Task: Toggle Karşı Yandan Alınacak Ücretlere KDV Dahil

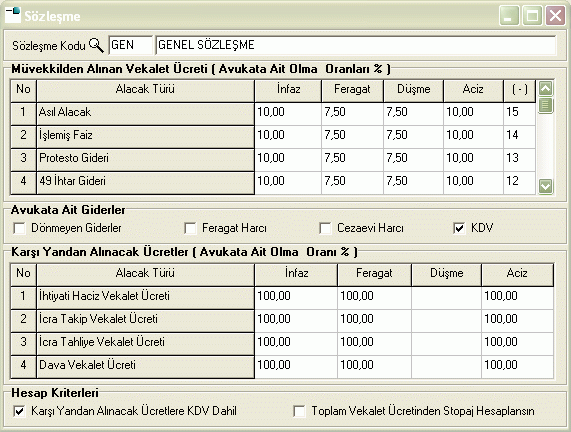Action: (19, 411)
